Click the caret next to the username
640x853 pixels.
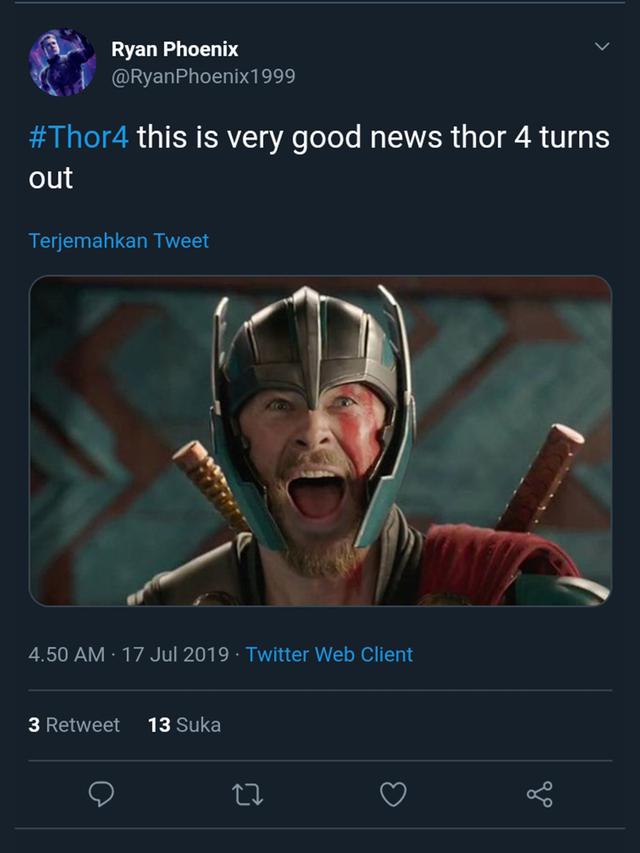click(x=602, y=44)
